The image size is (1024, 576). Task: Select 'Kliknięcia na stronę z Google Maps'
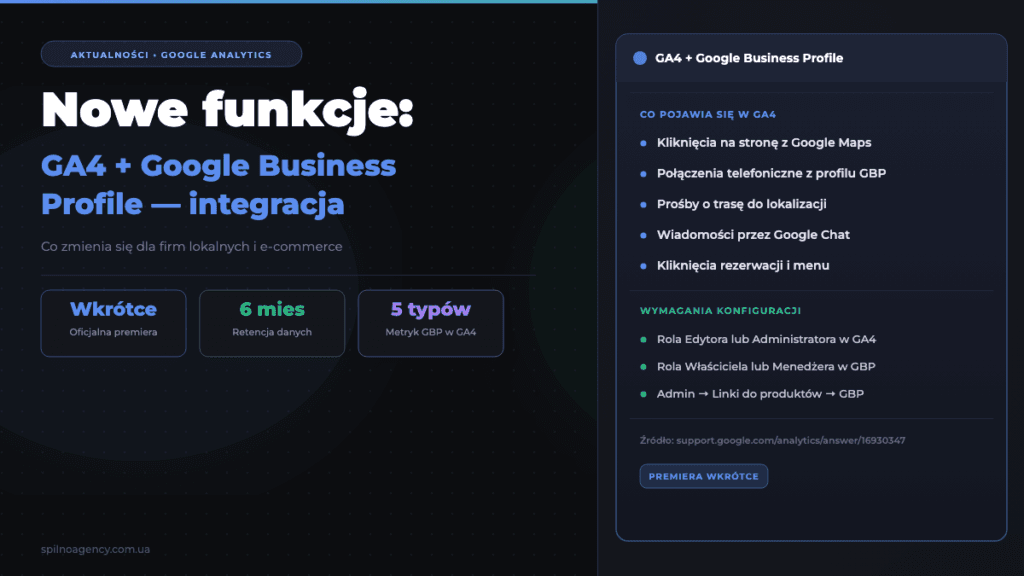click(x=764, y=142)
